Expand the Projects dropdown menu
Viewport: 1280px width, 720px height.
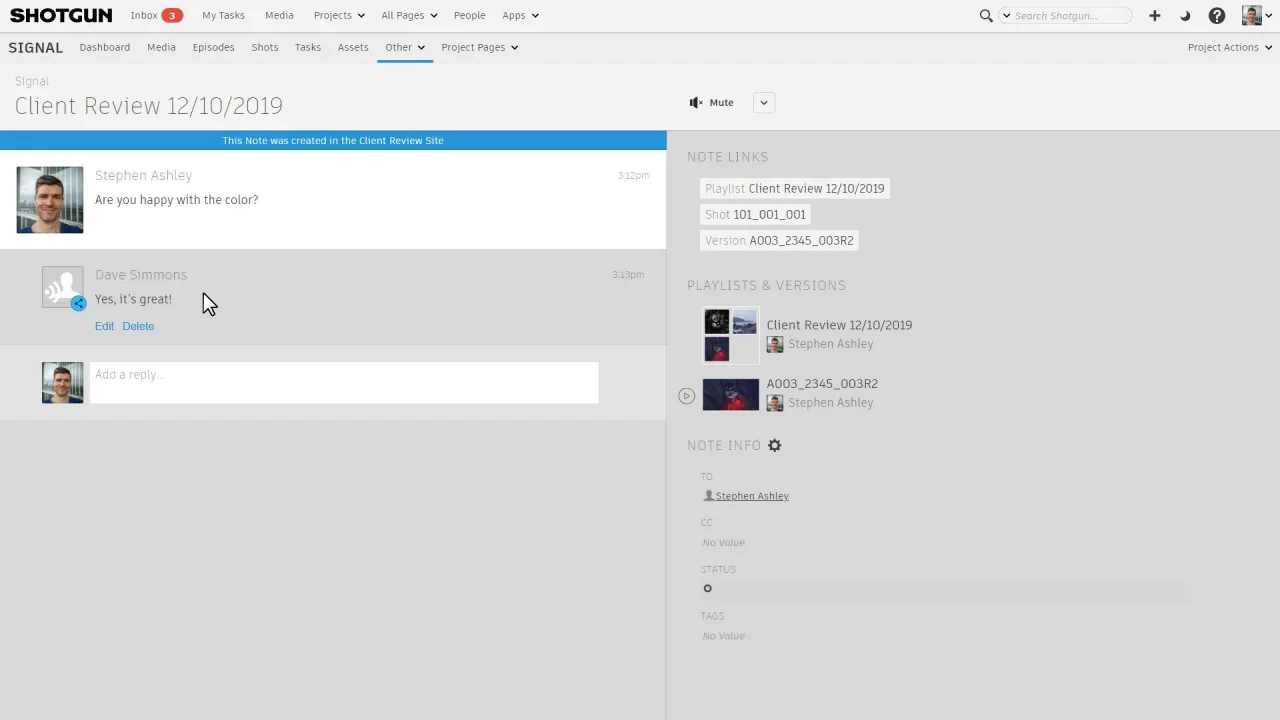[x=339, y=15]
